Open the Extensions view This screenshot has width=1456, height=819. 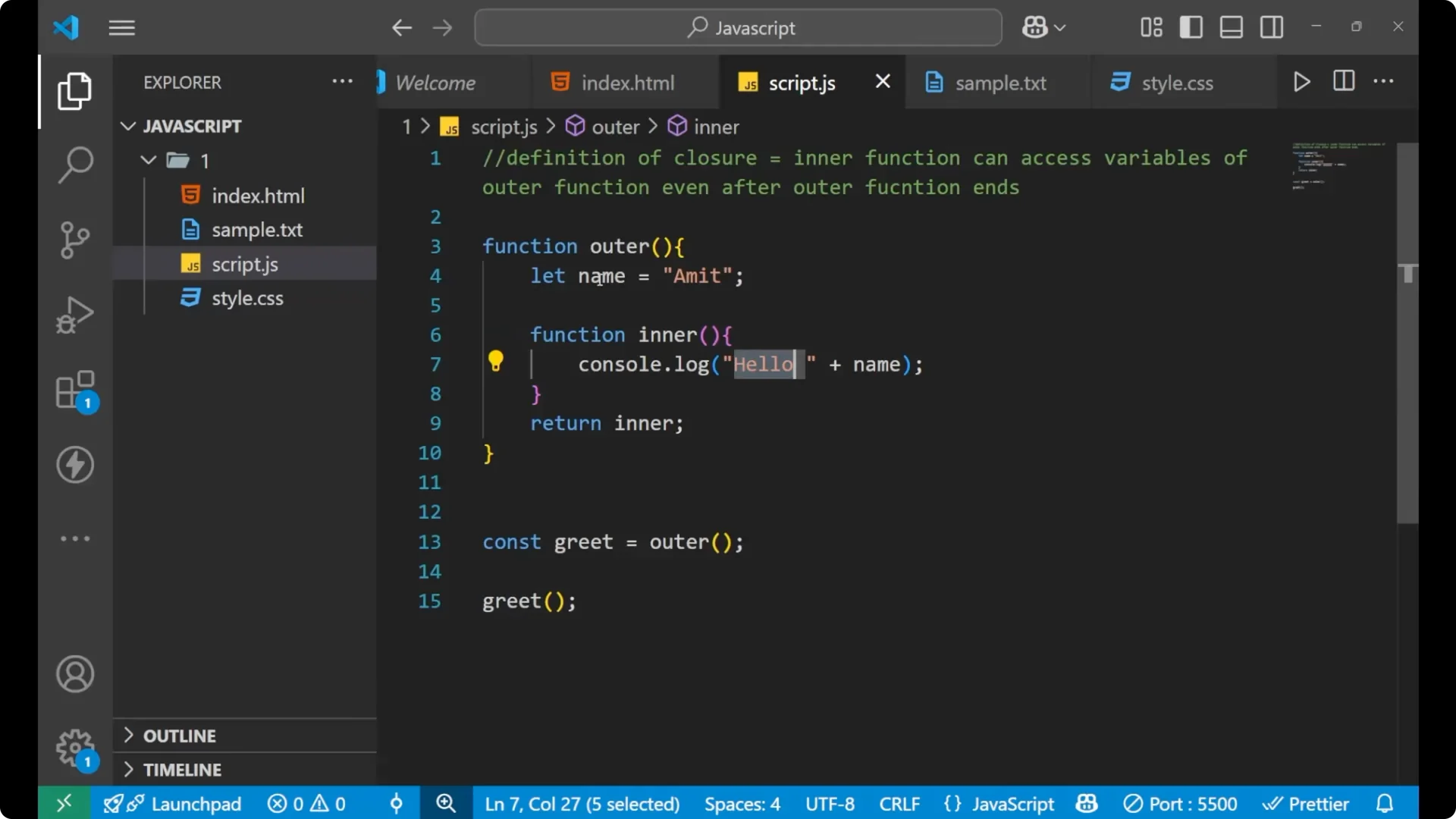coord(74,389)
